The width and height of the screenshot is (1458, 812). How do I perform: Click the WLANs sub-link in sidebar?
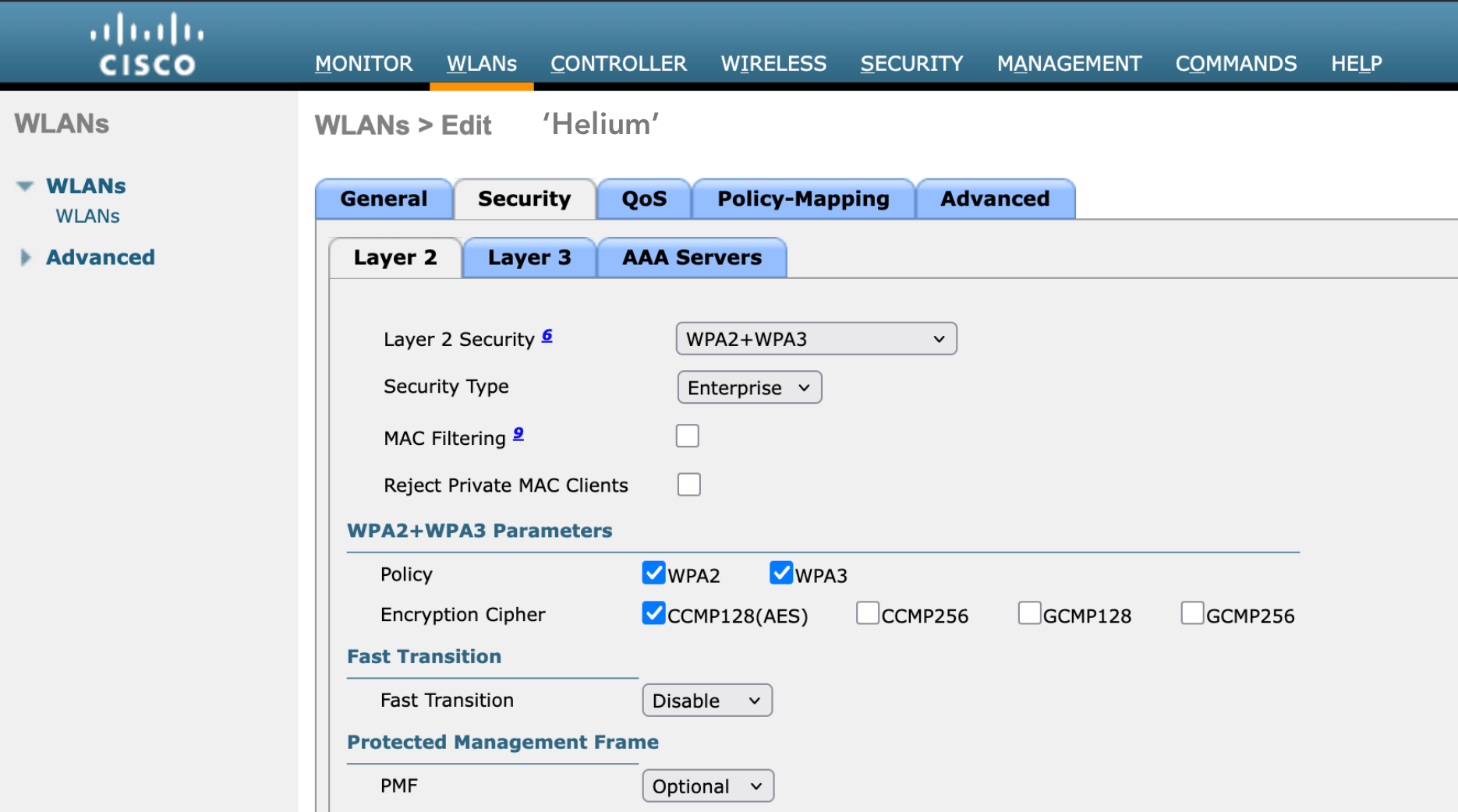(87, 217)
